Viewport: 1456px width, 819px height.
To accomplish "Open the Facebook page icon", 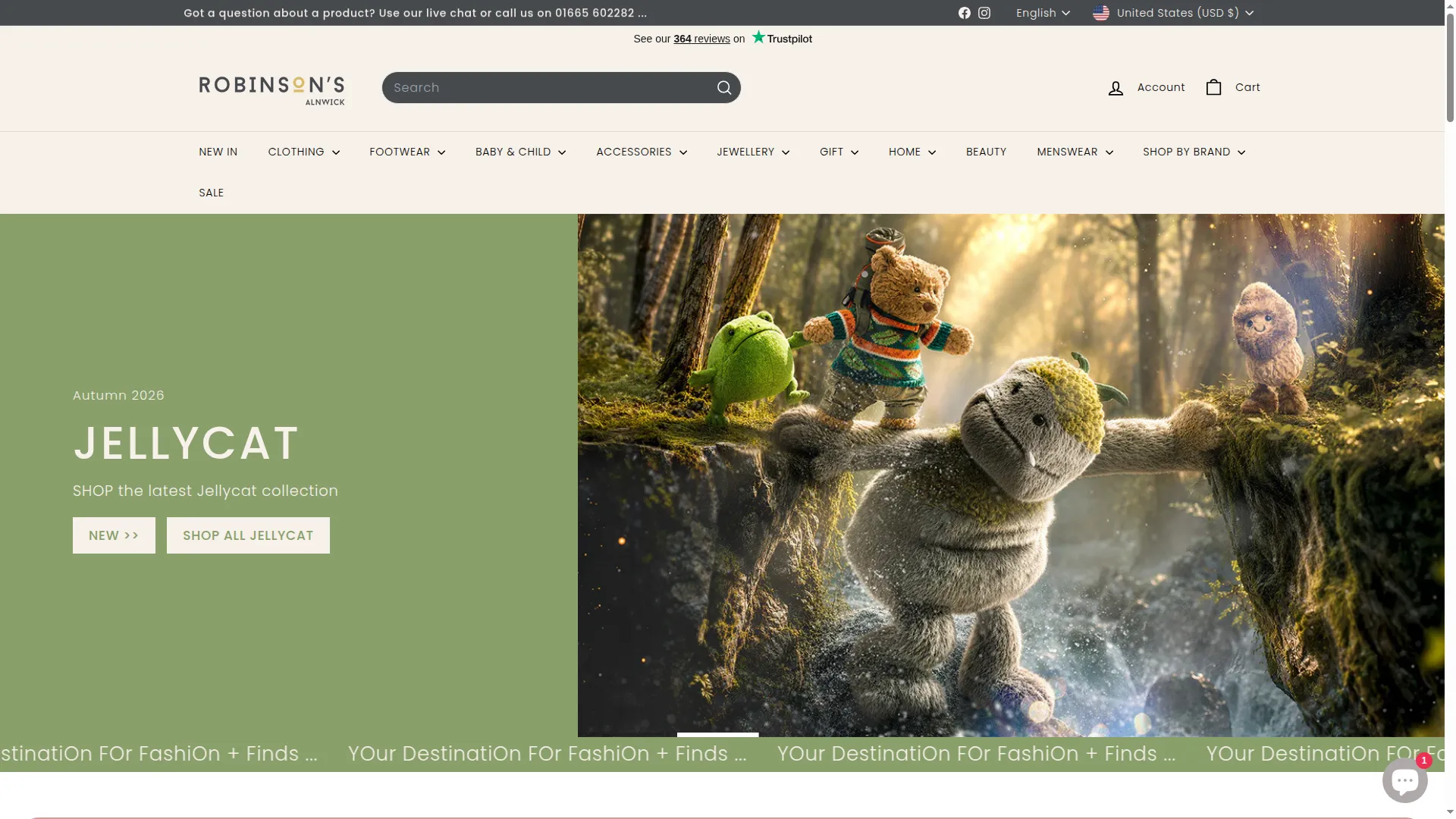I will (x=964, y=13).
